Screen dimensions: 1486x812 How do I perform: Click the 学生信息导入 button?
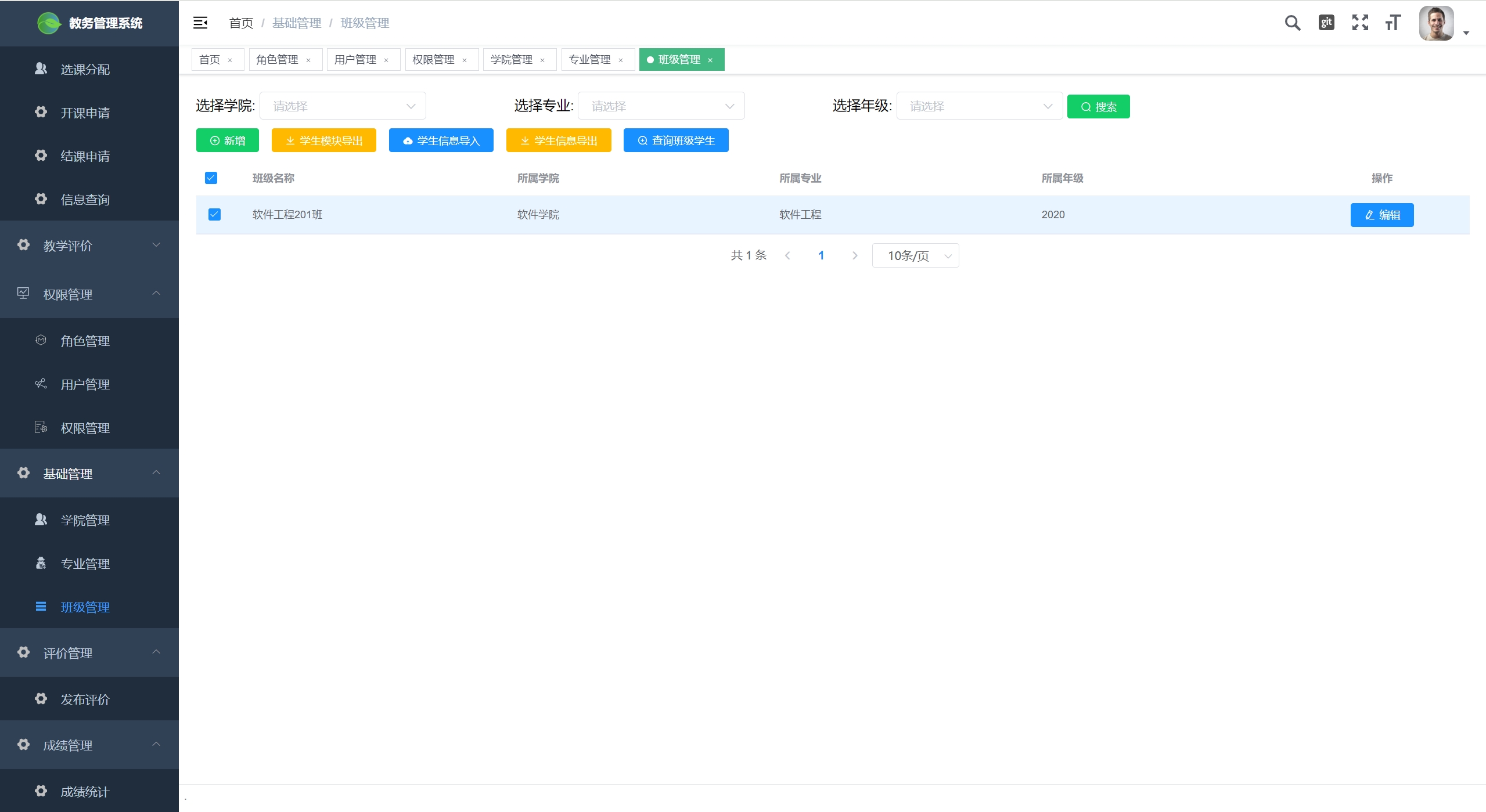coord(441,141)
